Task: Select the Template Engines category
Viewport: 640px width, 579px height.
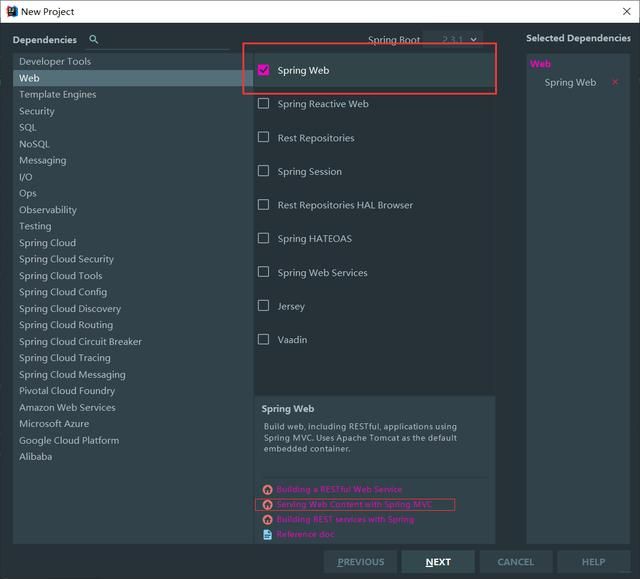Action: coord(58,94)
